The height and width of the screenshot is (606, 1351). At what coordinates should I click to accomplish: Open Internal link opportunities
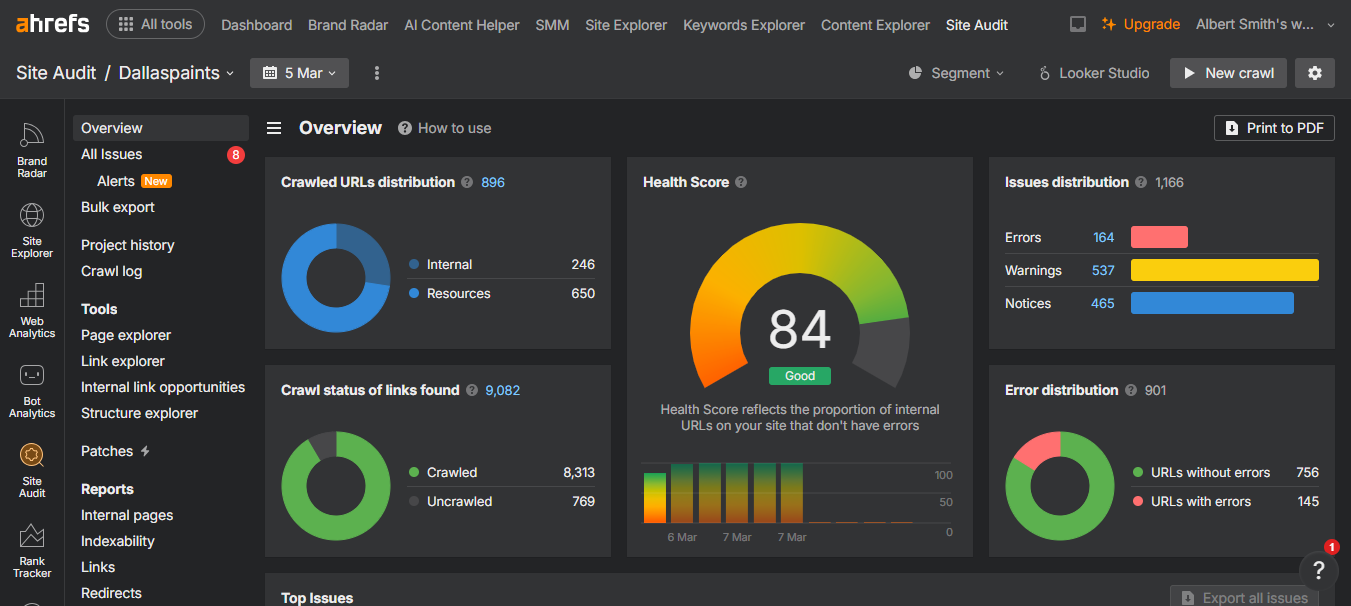click(x=163, y=387)
